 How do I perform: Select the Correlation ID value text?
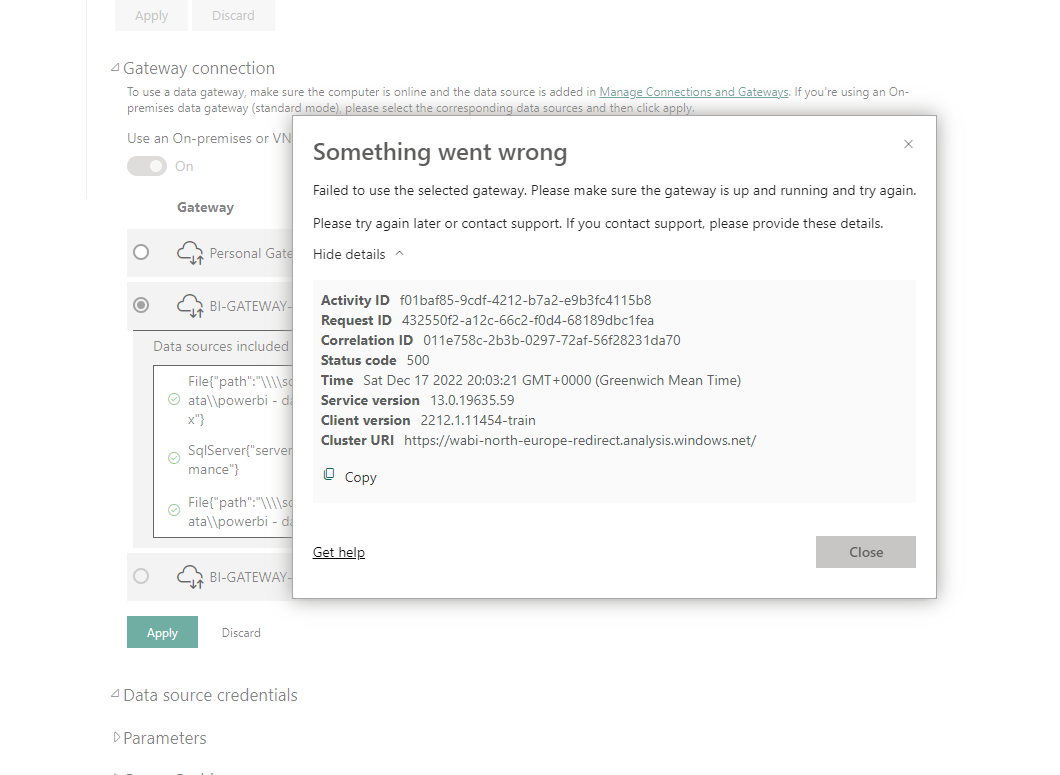point(552,340)
